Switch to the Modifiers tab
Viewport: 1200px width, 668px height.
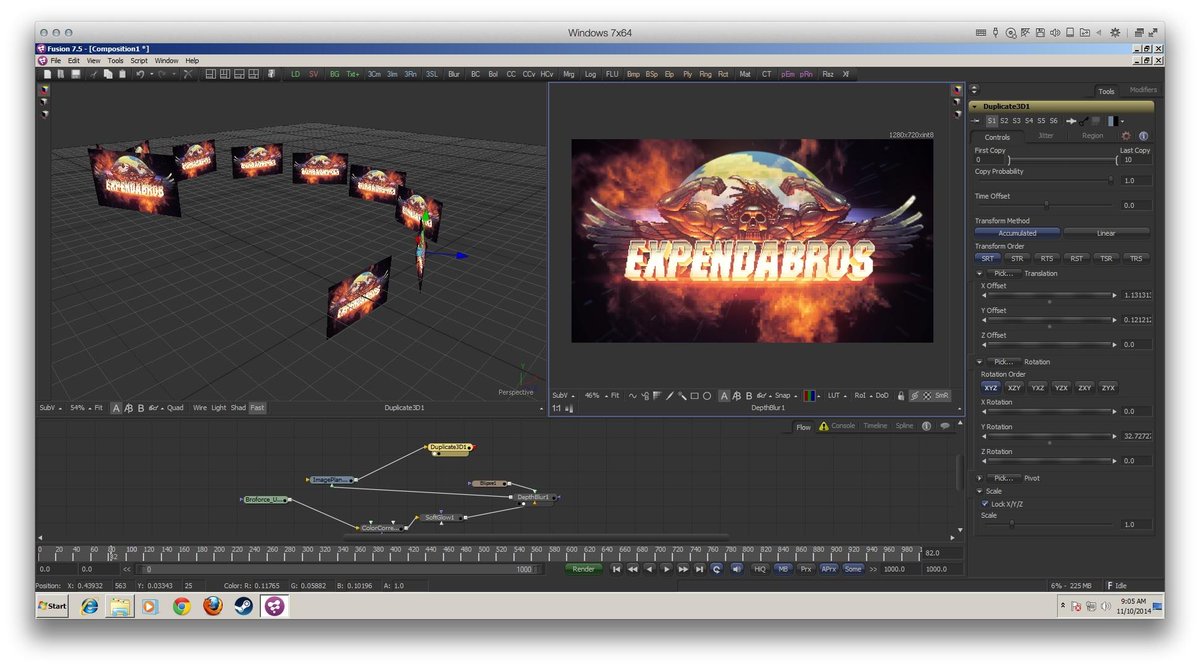(1143, 90)
